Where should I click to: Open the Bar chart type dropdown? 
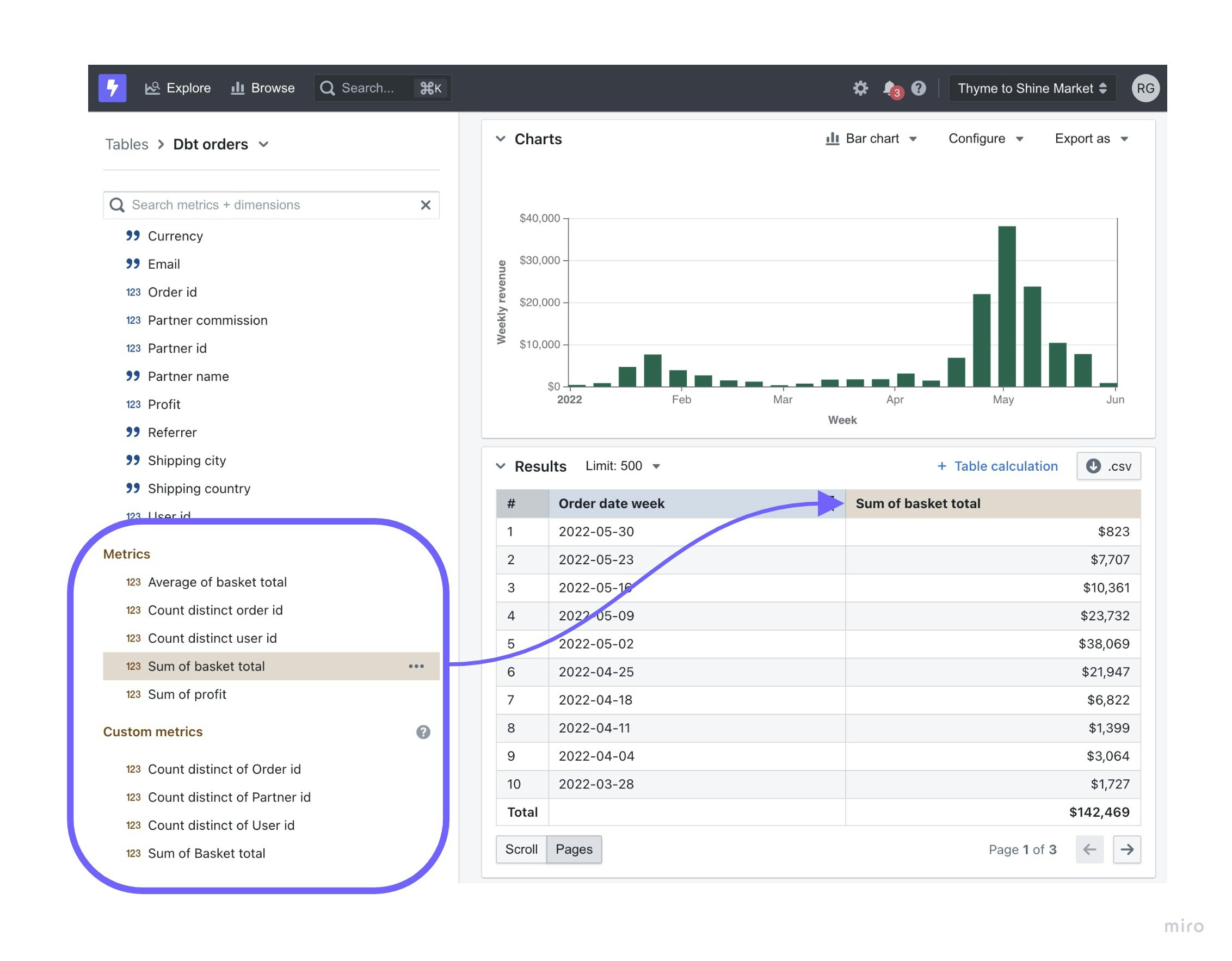872,139
